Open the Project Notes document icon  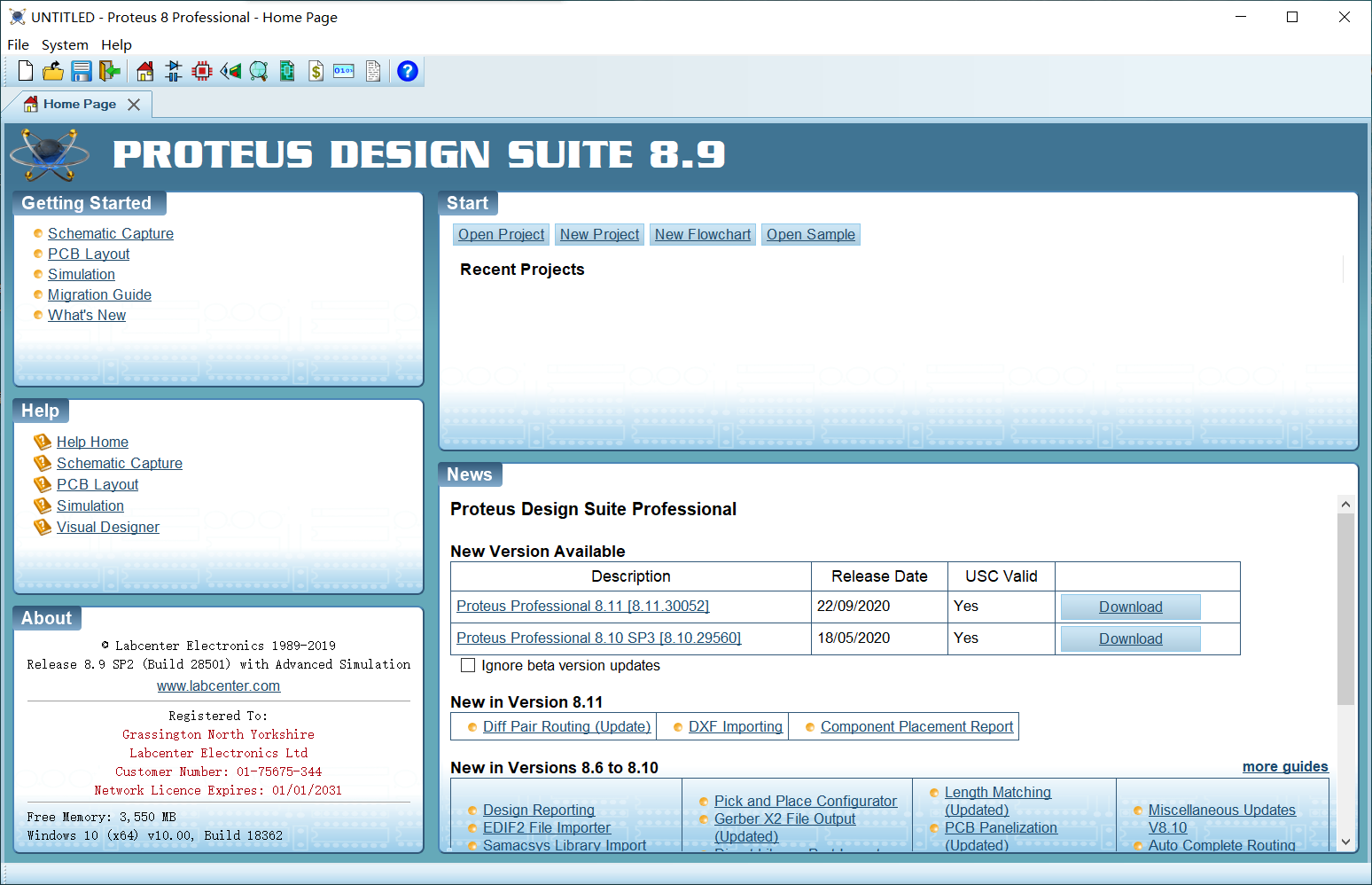click(373, 71)
